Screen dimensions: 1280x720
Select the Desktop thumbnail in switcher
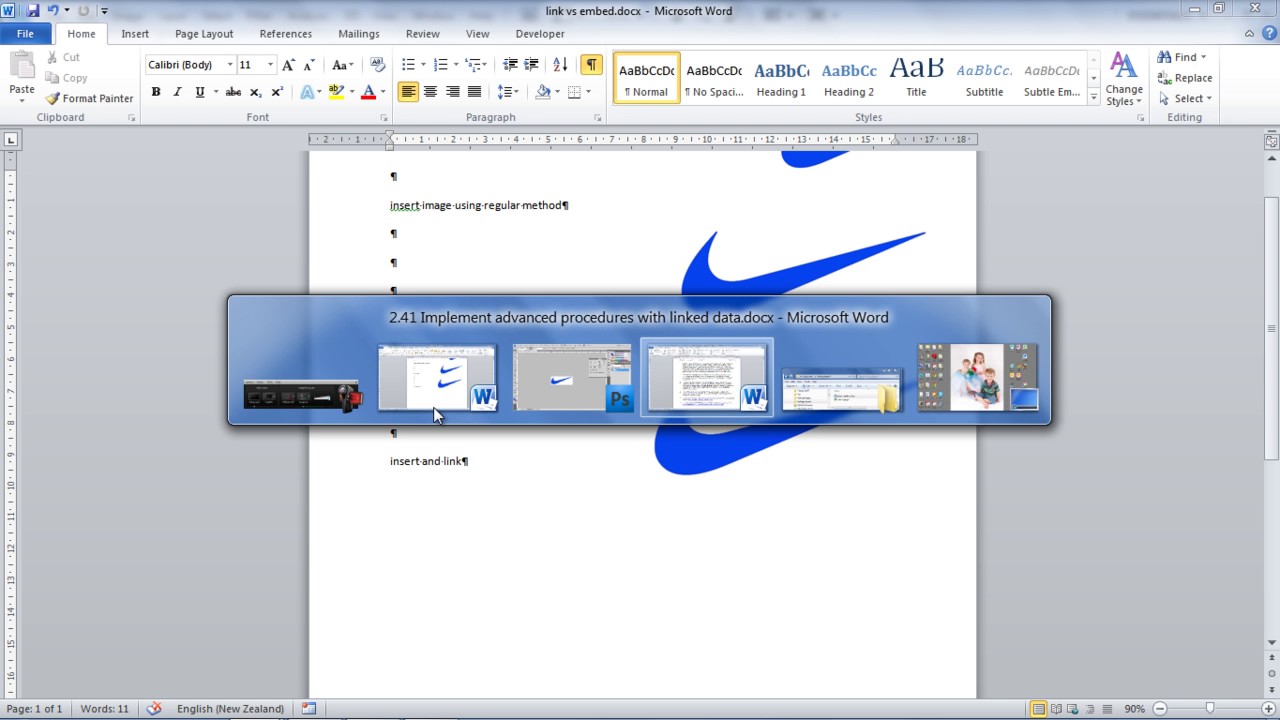pos(977,378)
